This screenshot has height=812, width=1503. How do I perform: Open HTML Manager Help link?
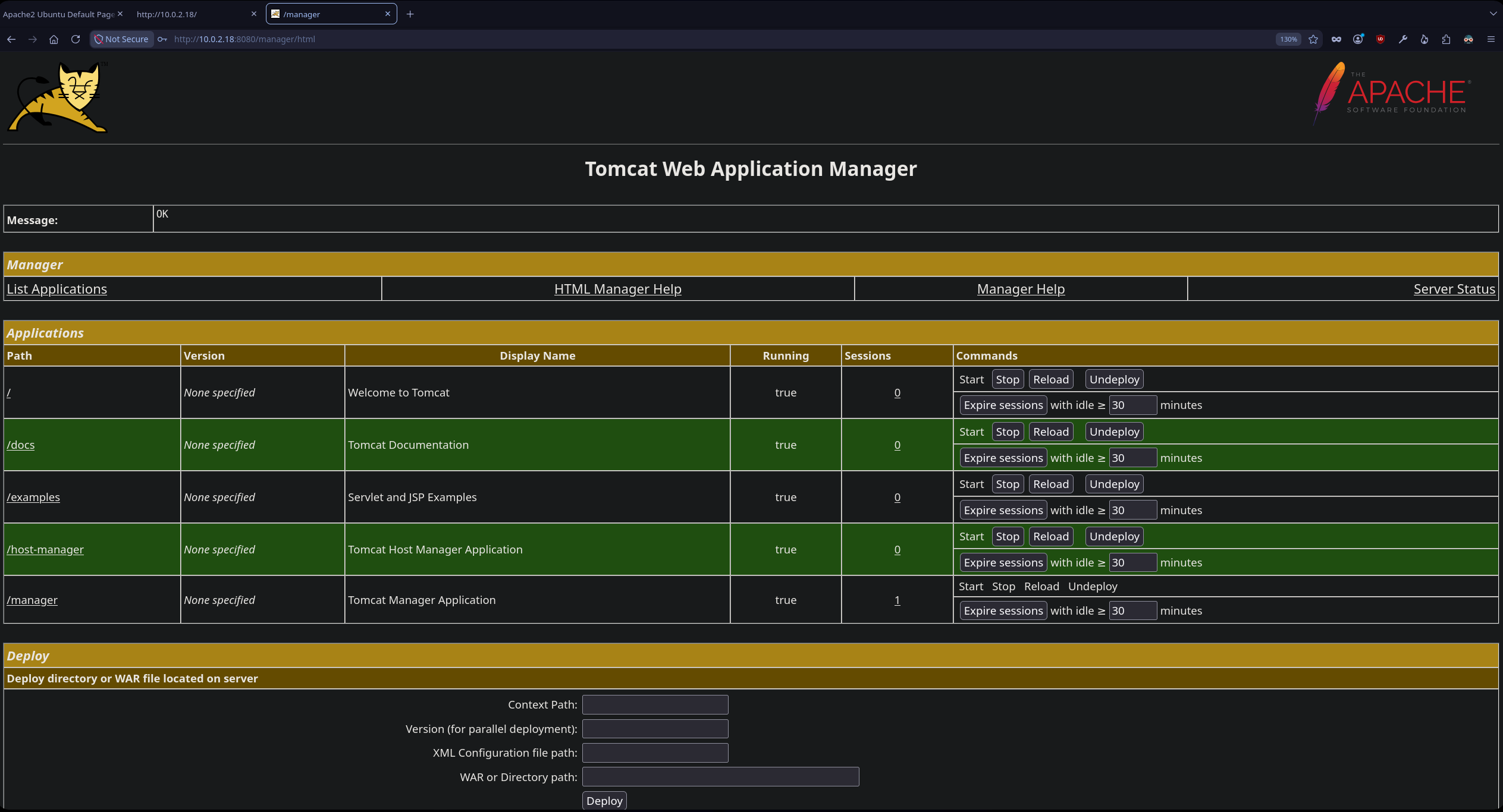[618, 289]
